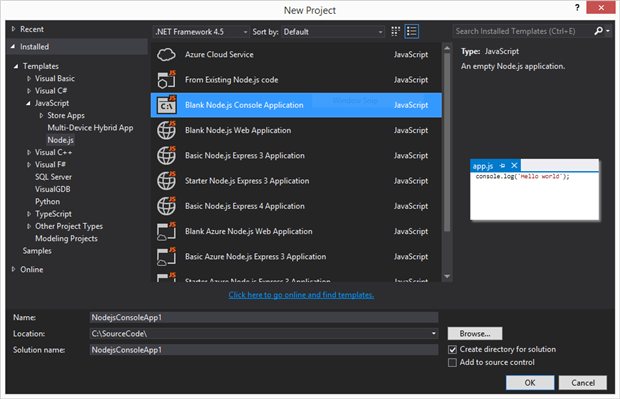Switch to medium icons list view
The height and width of the screenshot is (399, 620).
pyautogui.click(x=412, y=31)
